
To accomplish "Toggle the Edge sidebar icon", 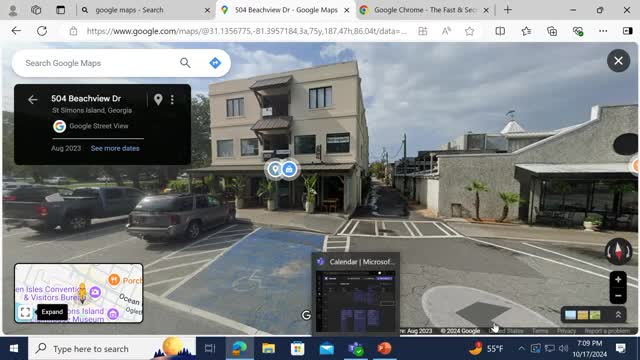I will click(x=628, y=31).
